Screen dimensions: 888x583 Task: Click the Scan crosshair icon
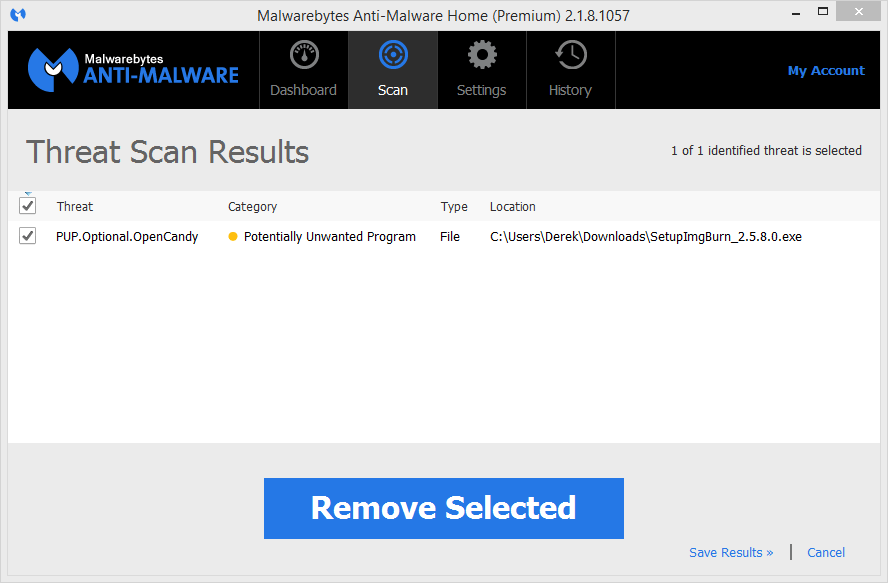[392, 54]
